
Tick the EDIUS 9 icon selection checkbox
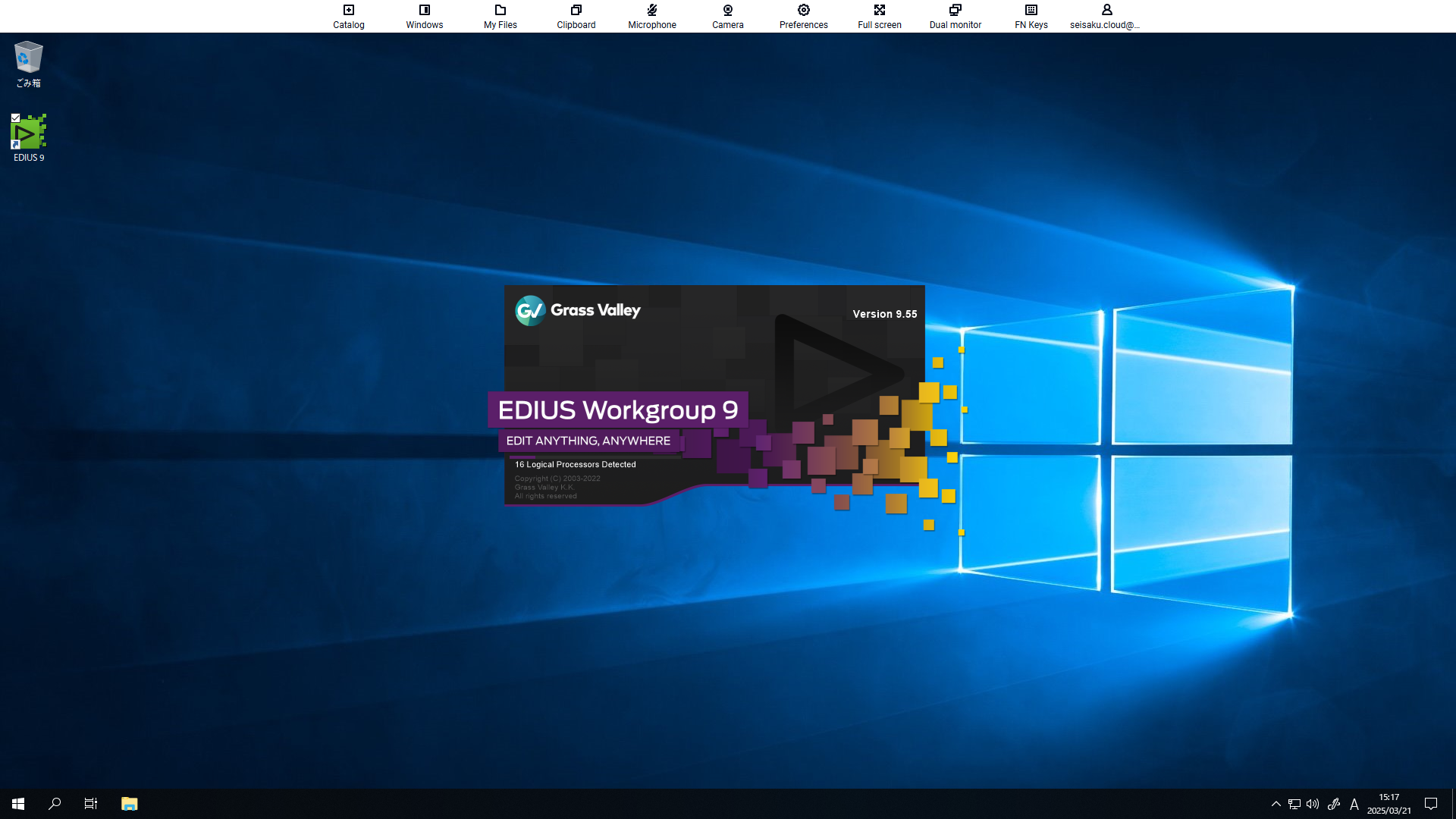pos(15,118)
